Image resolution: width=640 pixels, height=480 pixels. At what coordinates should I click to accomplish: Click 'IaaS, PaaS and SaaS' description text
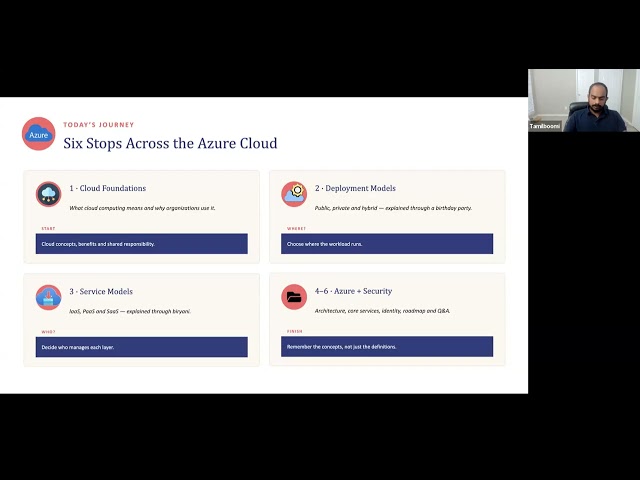[130, 311]
